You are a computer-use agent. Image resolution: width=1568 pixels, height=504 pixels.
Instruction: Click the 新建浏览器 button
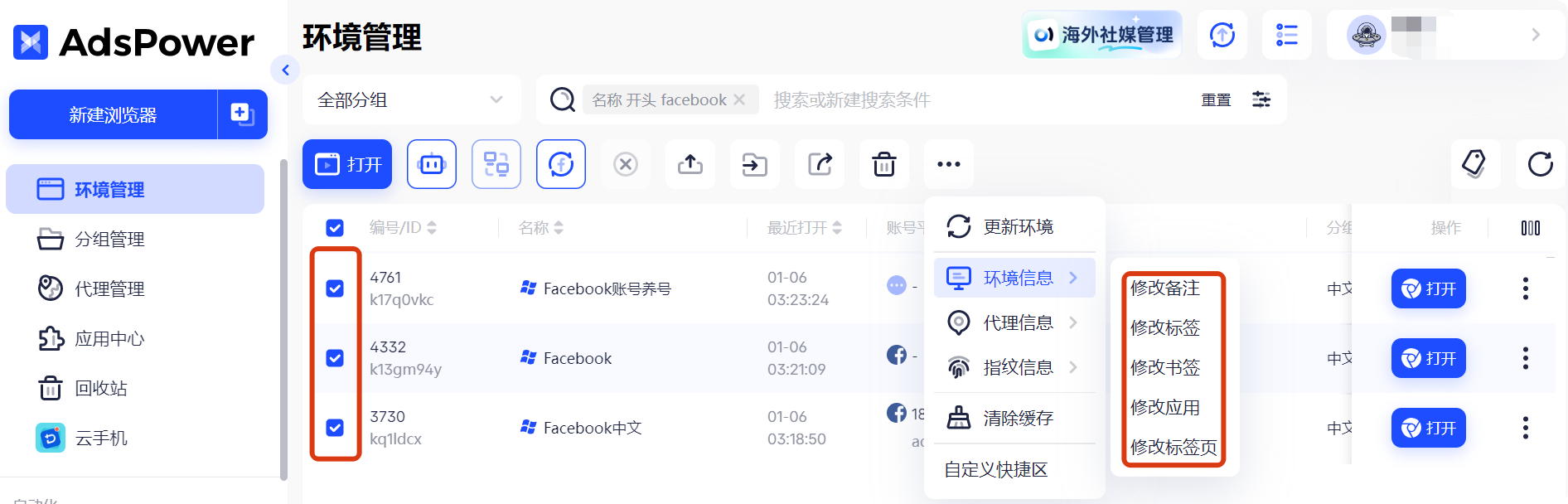114,115
